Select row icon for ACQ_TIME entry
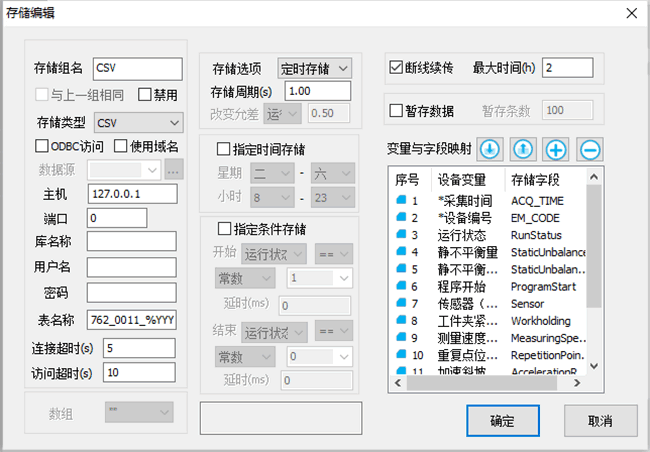 click(x=401, y=201)
